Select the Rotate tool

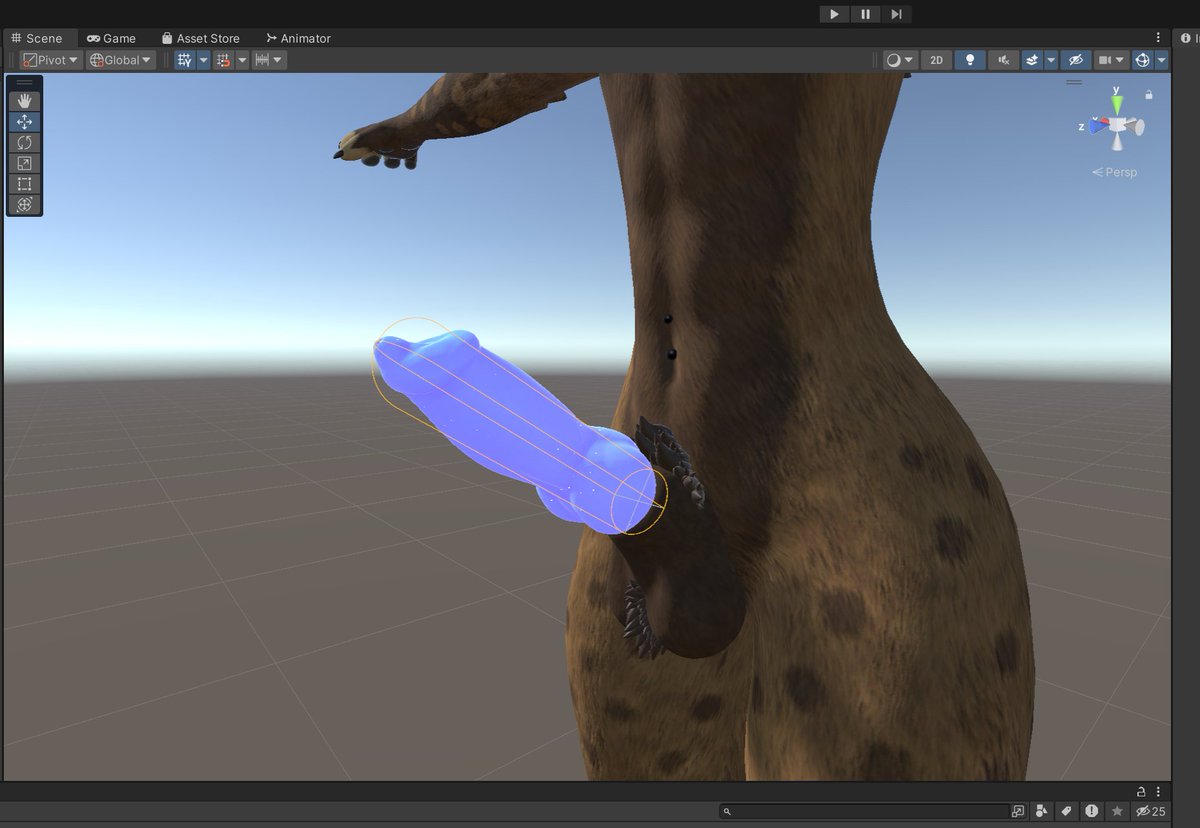pos(24,142)
